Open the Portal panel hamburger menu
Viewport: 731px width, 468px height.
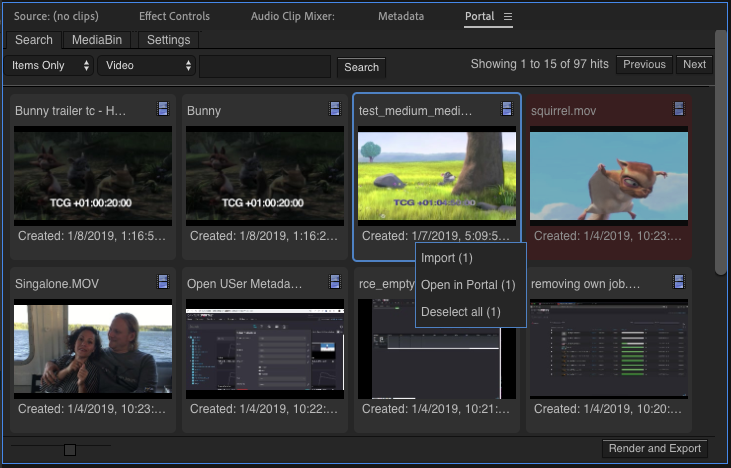pos(508,16)
